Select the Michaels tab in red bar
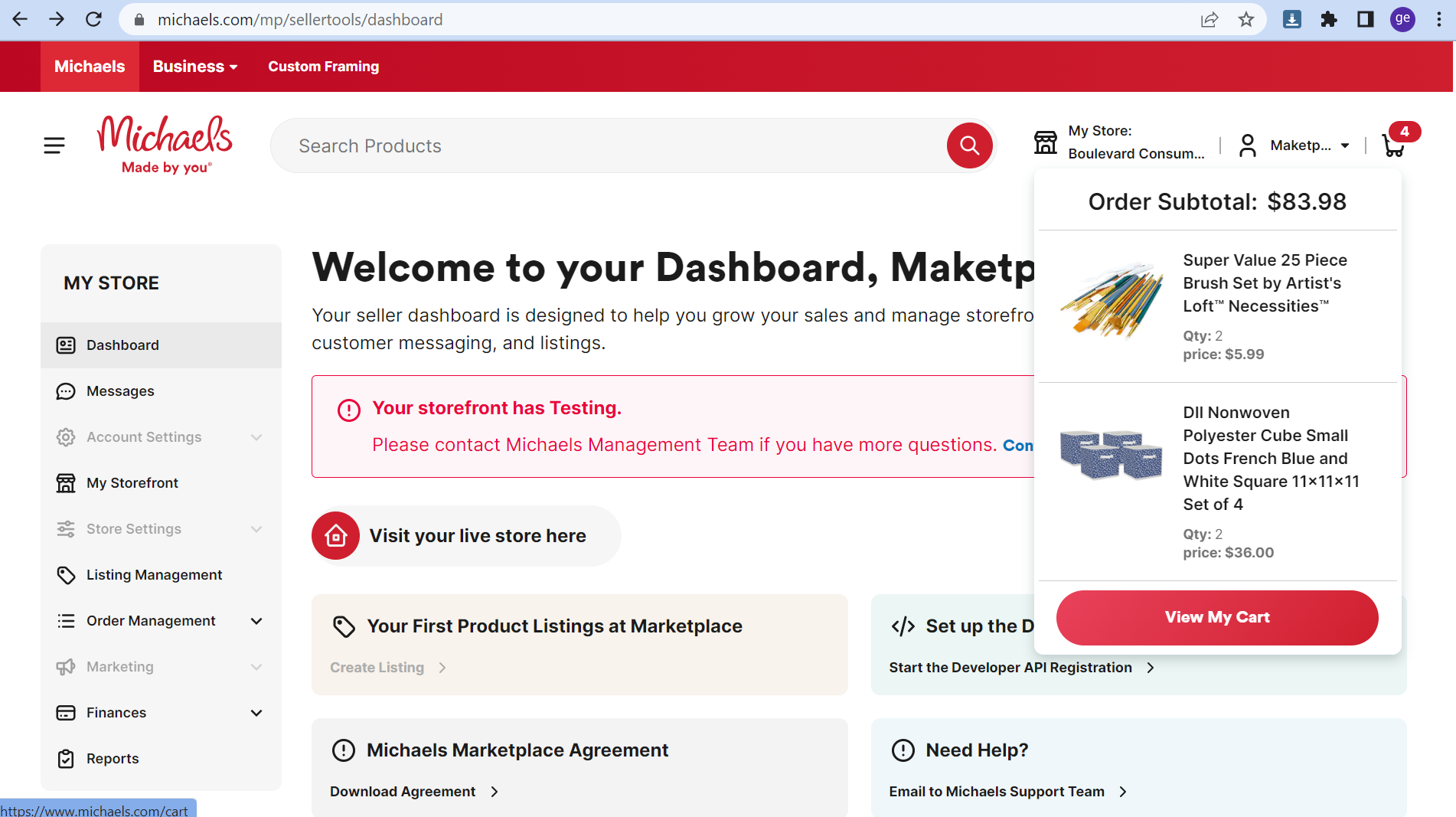Viewport: 1456px width, 817px height. pyautogui.click(x=90, y=67)
